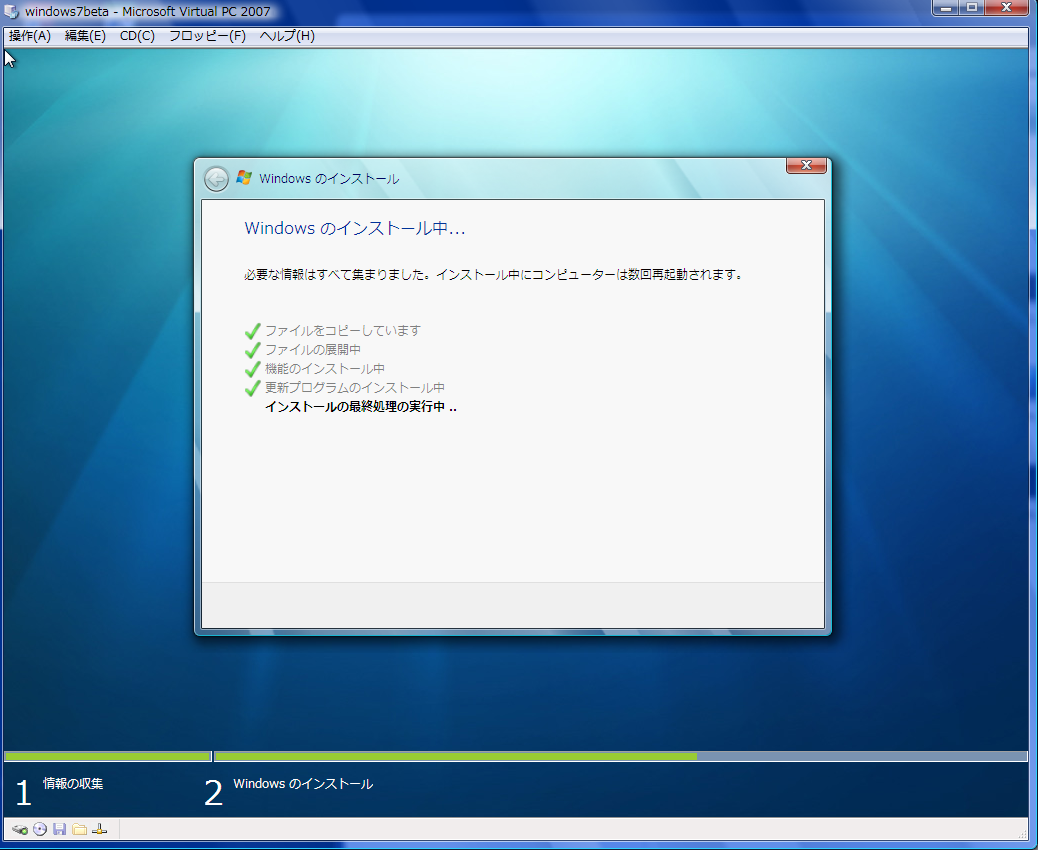1038x850 pixels.
Task: Click the text ファイルをコピーしています
Action: (343, 330)
